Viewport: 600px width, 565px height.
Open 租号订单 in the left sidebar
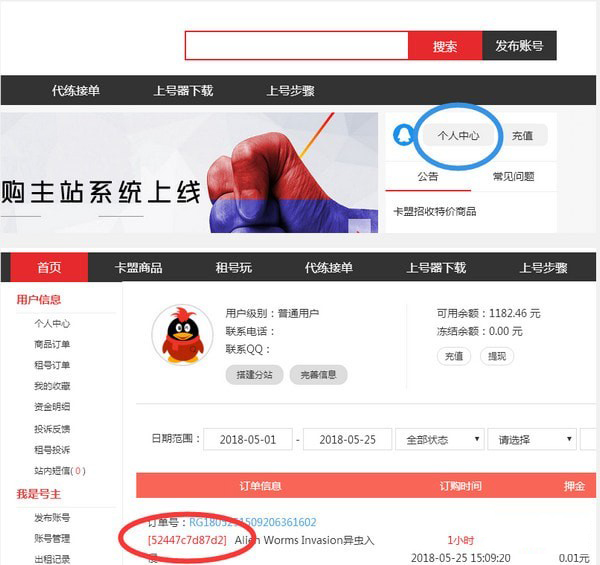tap(52, 365)
